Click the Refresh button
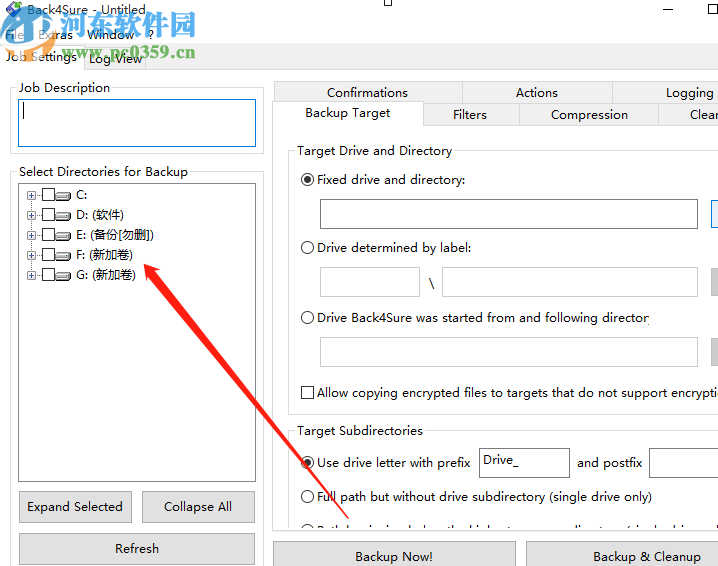Screen dimensions: 718x566 (x=137, y=548)
